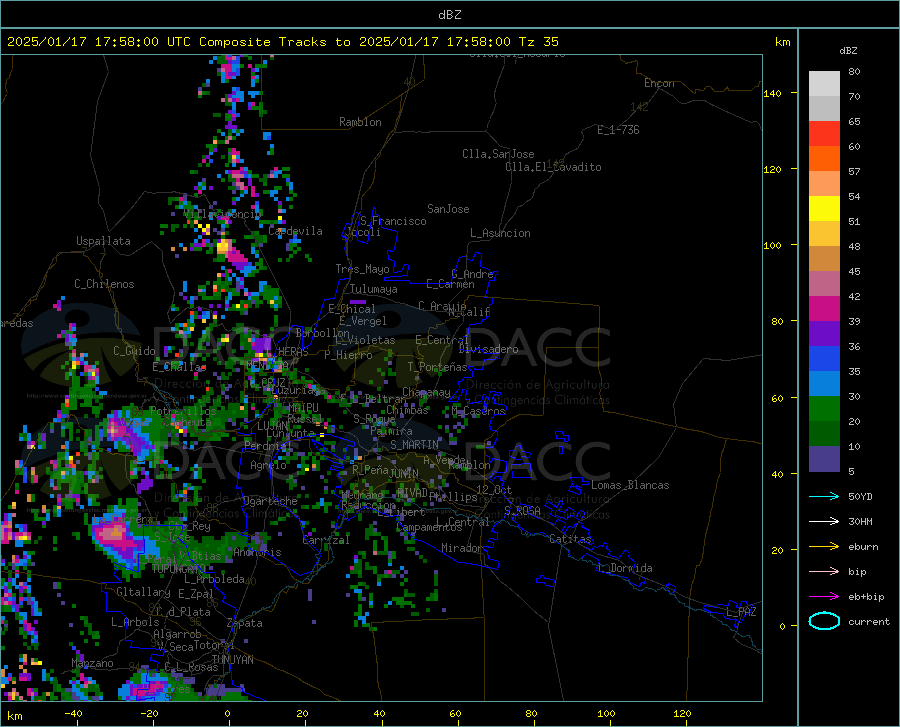
Task: Select the green 30 dBZ legend swatch
Action: tap(824, 409)
